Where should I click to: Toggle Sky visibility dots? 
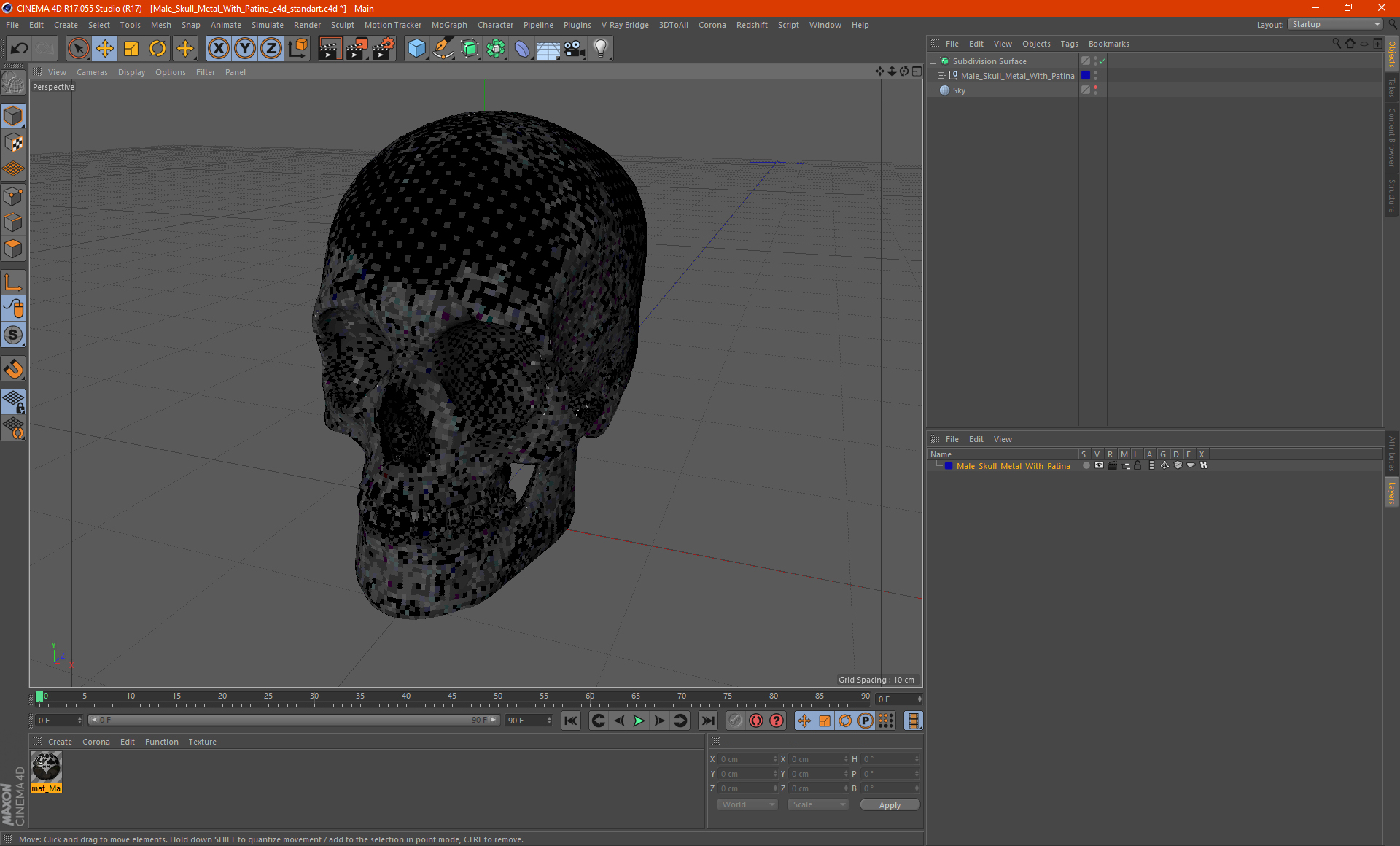1095,90
